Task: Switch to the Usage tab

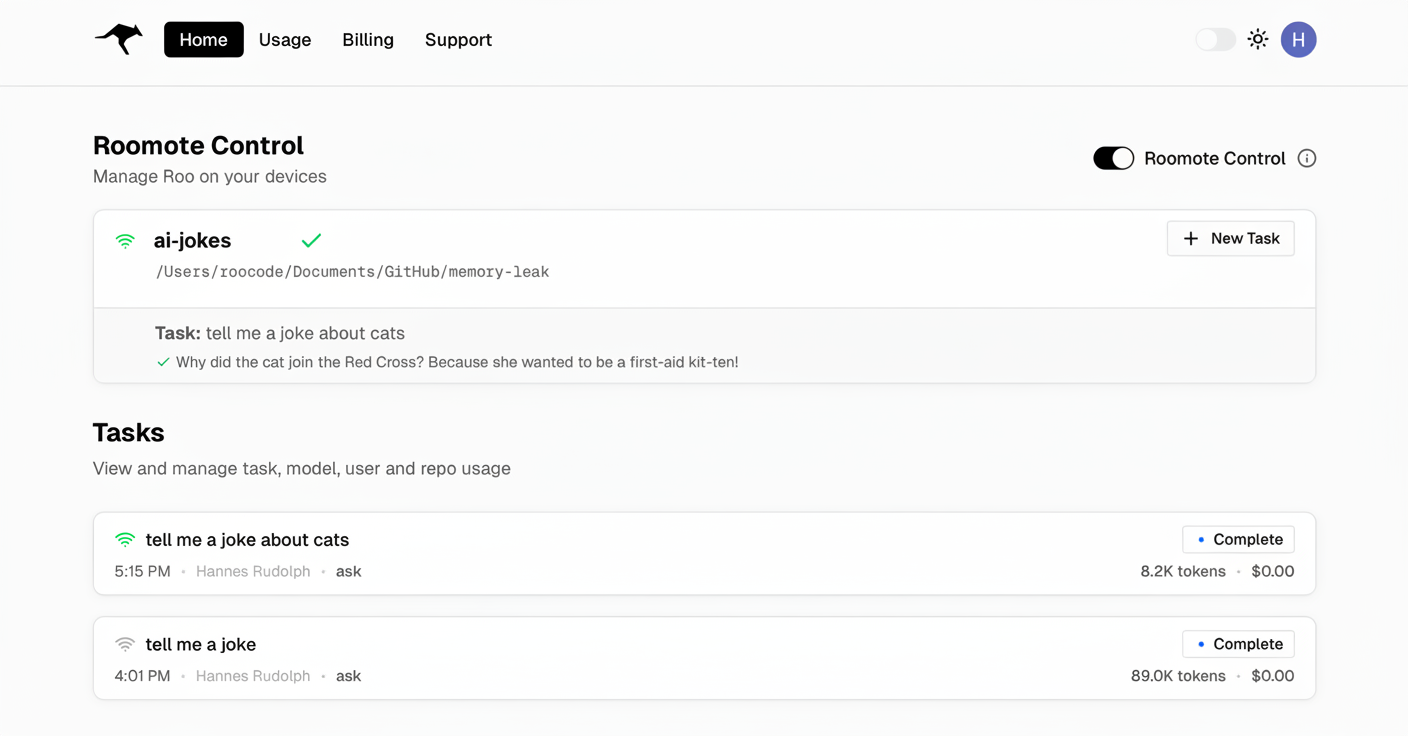Action: coord(284,40)
